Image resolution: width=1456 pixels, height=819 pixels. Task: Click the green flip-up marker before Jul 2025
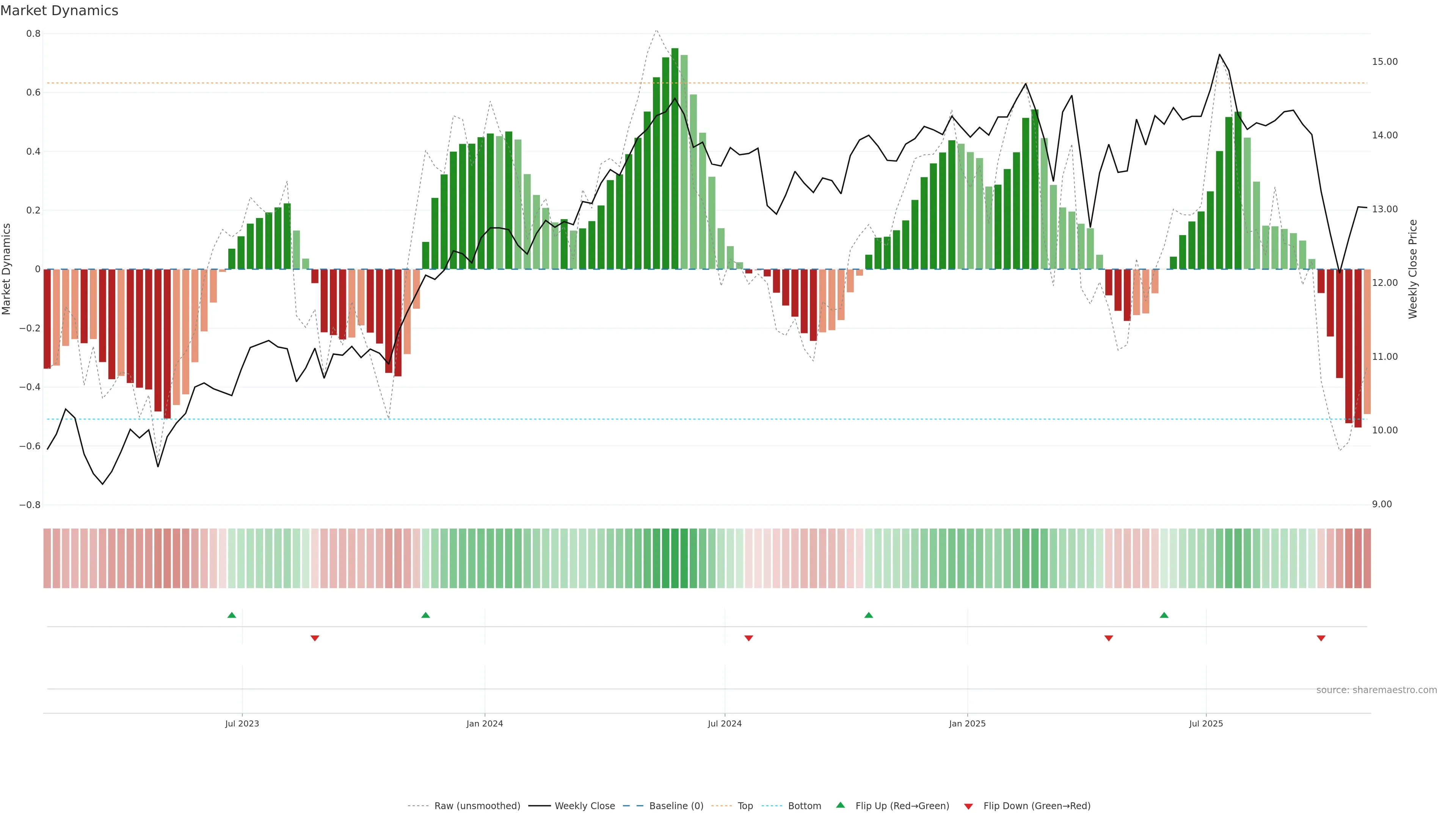click(1164, 615)
